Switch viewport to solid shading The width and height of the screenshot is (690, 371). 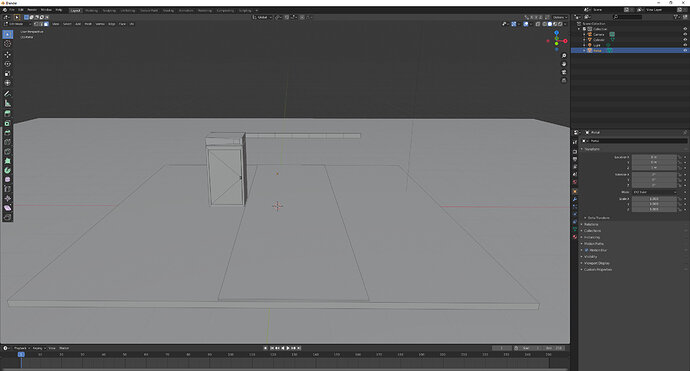[550, 24]
